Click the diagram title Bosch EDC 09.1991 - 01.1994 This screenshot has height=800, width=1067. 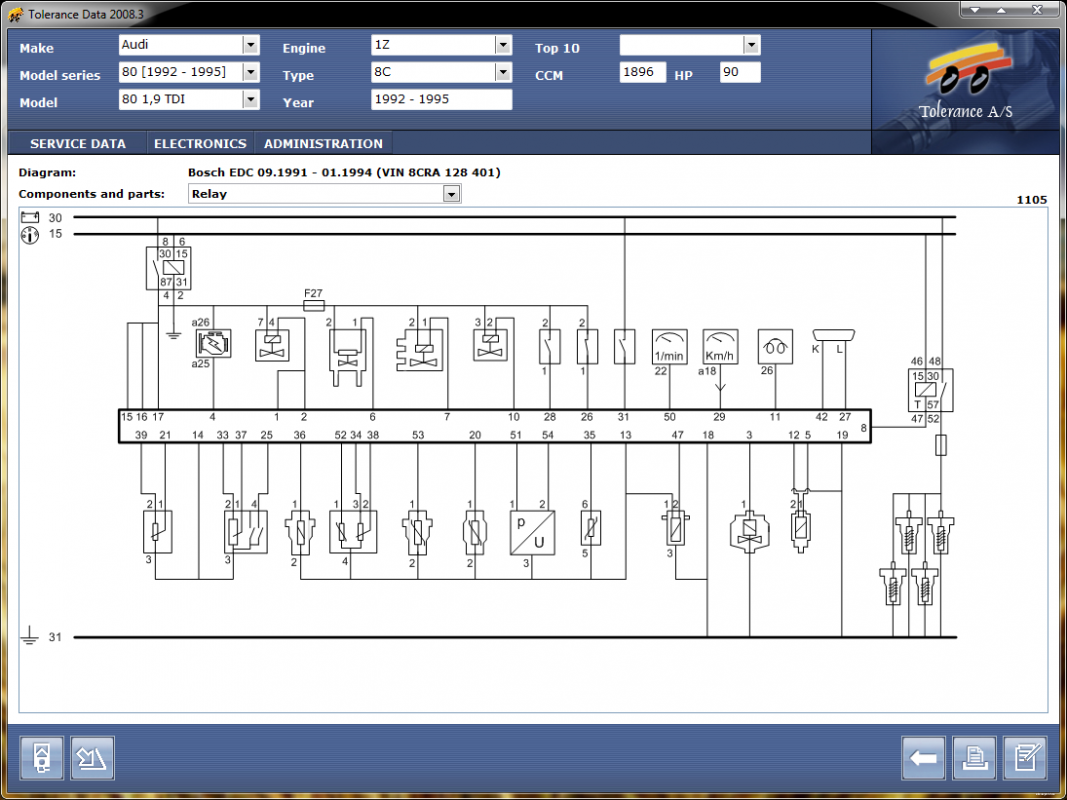coord(344,173)
